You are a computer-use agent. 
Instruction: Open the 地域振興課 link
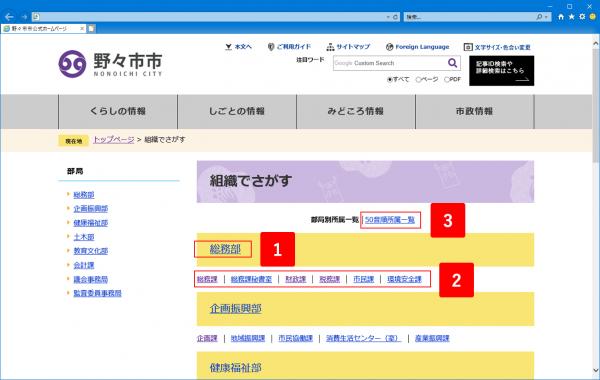coord(248,338)
